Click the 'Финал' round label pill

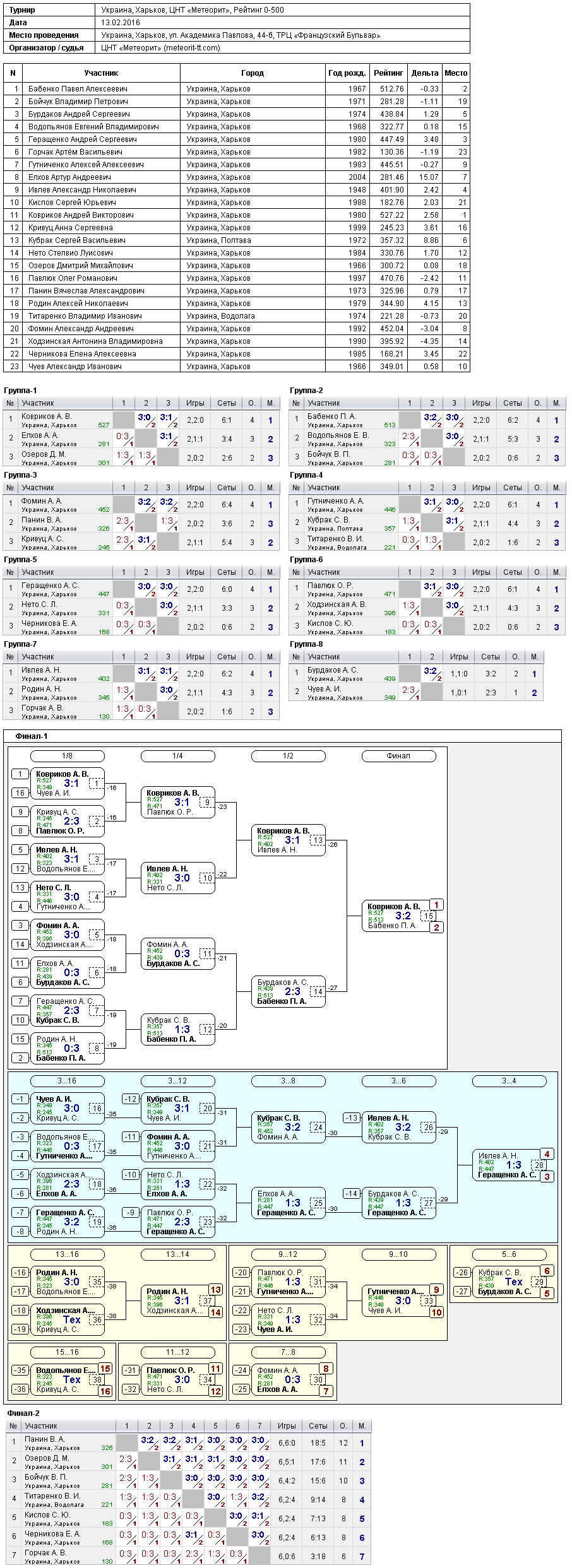pyautogui.click(x=398, y=756)
